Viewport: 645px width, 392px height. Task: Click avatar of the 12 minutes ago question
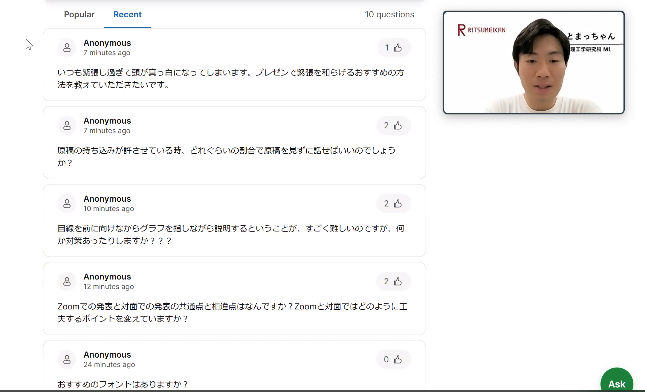(67, 281)
